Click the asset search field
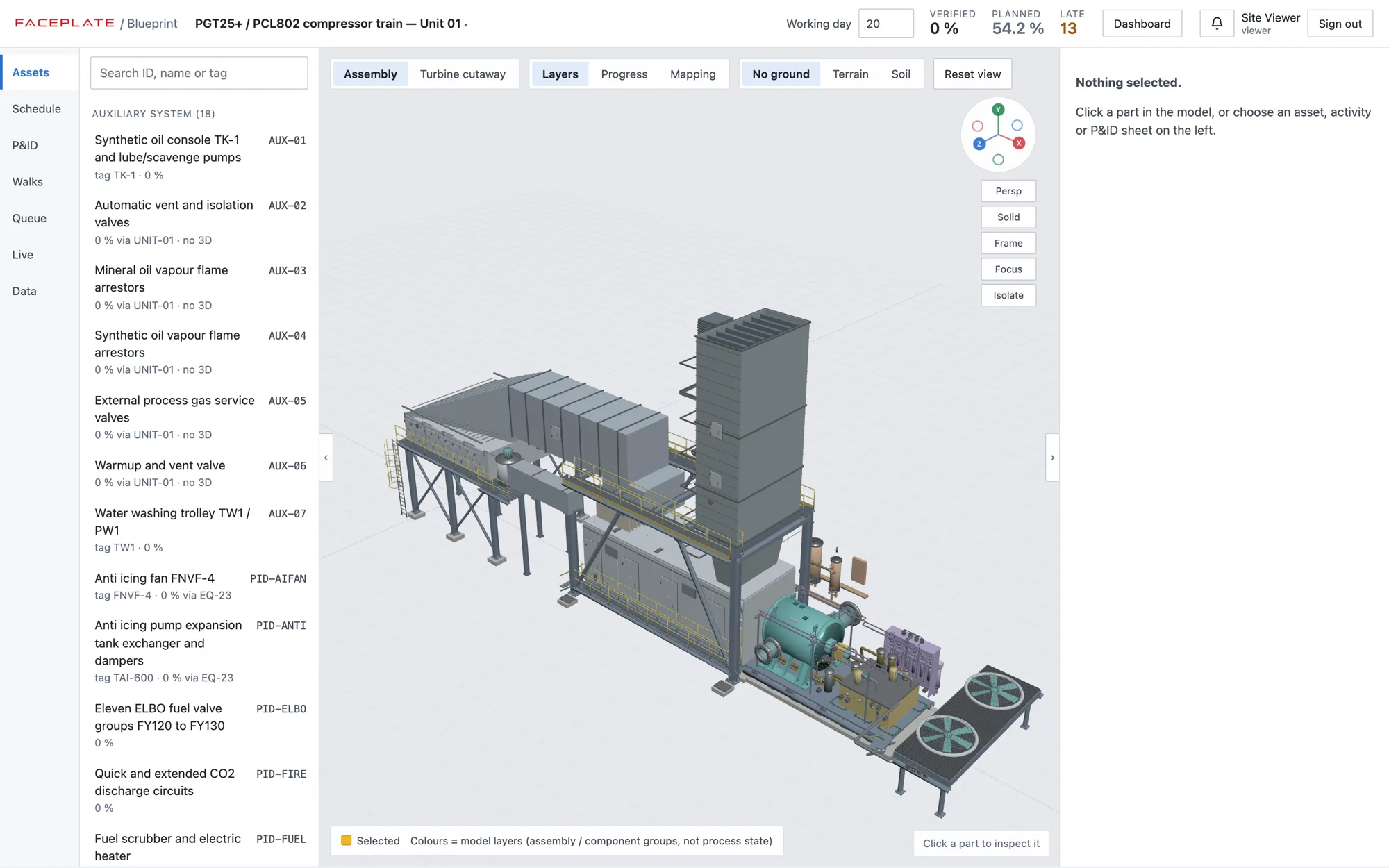The image size is (1389, 868). click(199, 73)
